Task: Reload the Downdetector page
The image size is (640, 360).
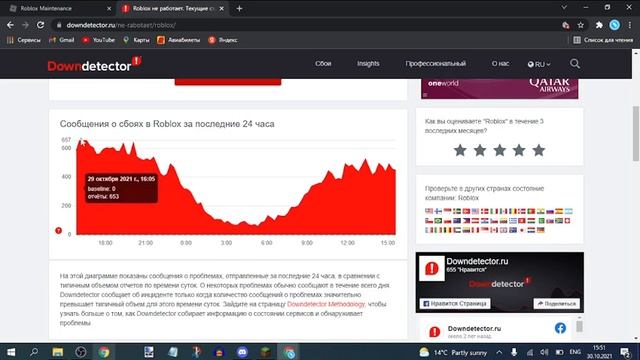Action: [x=40, y=25]
